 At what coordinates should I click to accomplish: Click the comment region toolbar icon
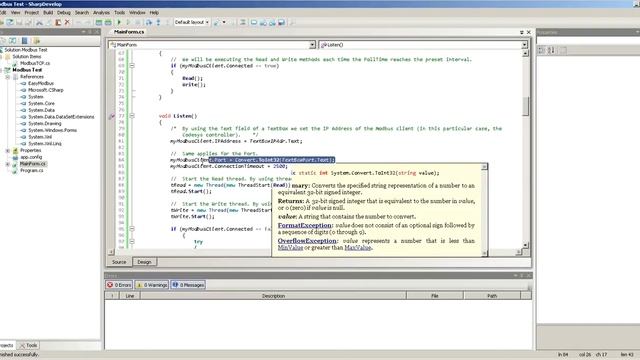243,22
